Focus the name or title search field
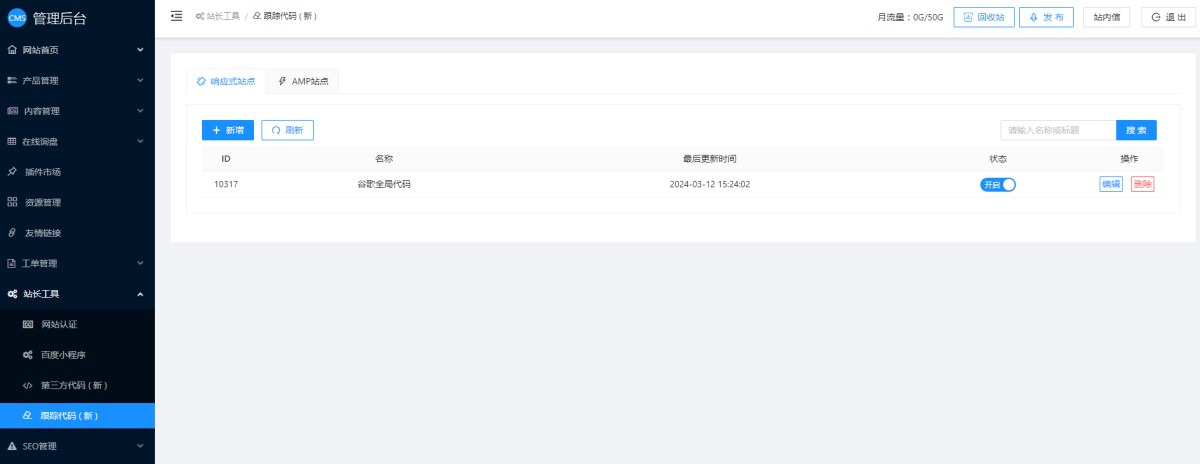 [x=1058, y=130]
